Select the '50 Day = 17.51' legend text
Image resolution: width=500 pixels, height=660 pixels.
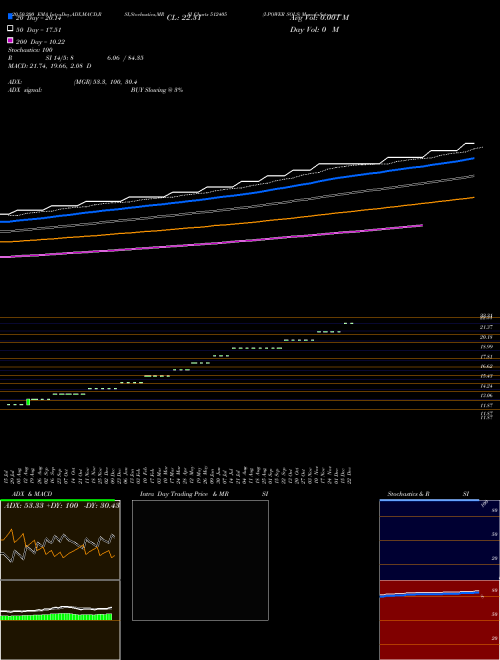(39, 30)
